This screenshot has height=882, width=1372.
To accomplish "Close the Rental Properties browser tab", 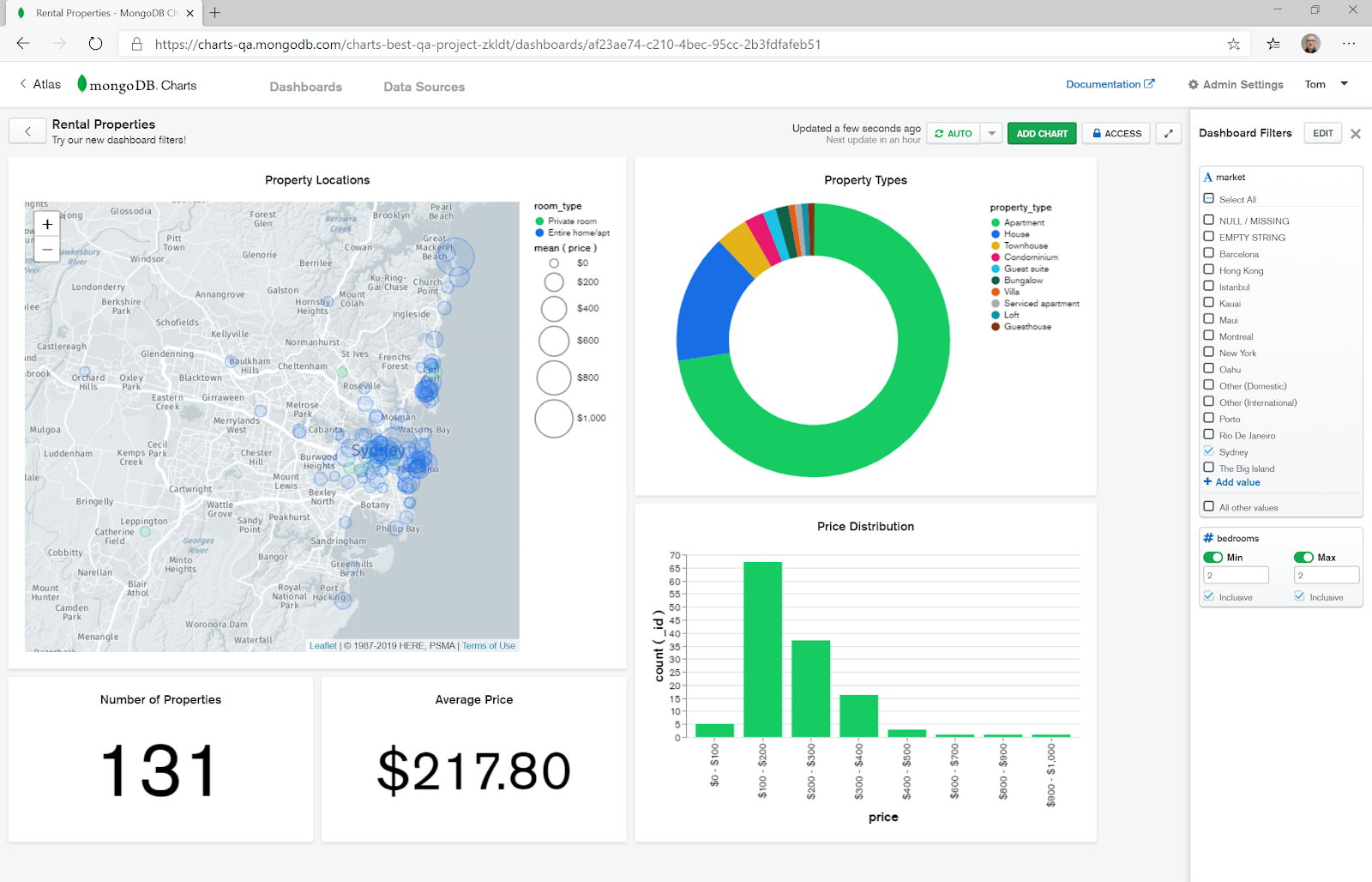I will (x=190, y=13).
